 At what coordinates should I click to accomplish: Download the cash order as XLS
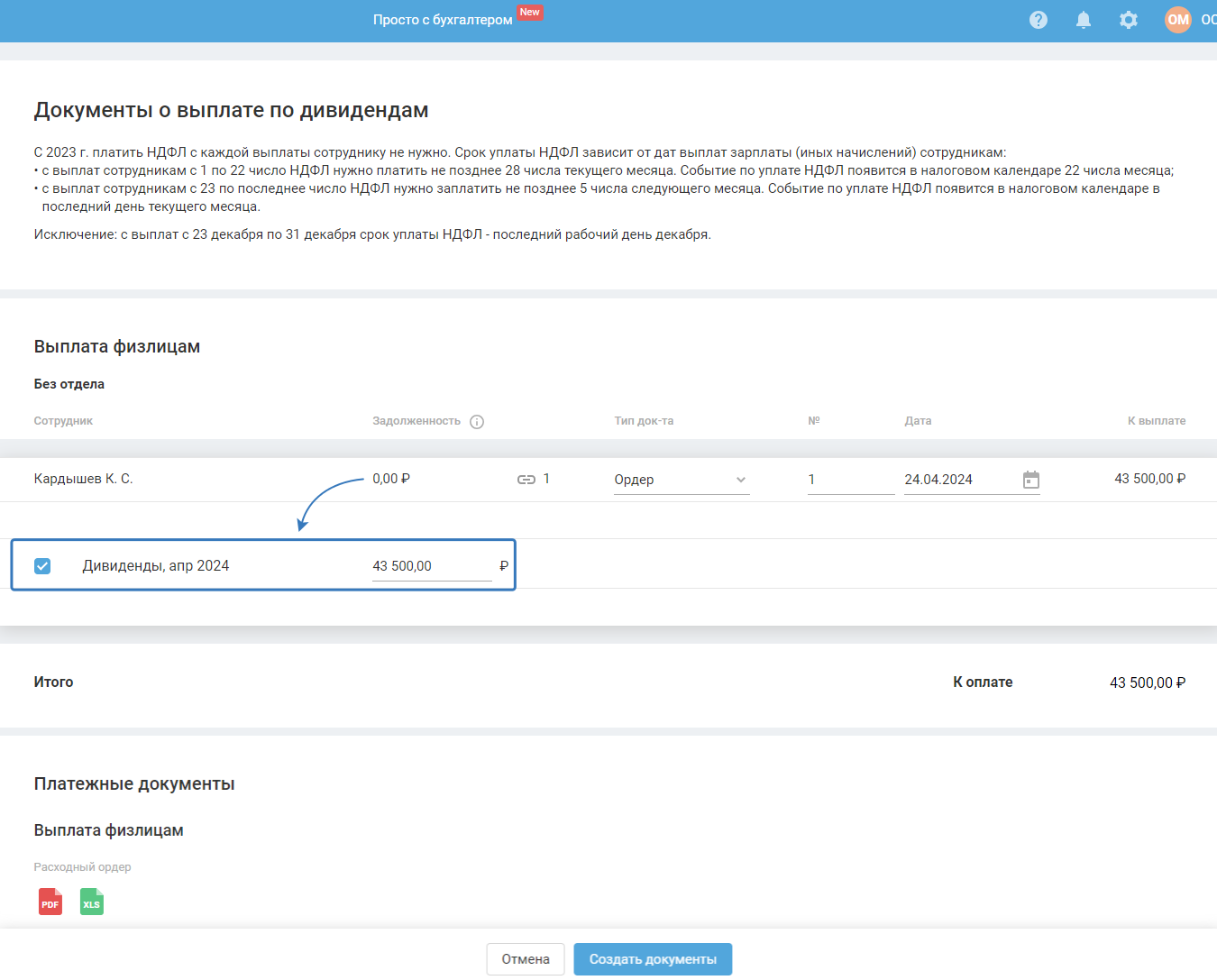[x=92, y=902]
